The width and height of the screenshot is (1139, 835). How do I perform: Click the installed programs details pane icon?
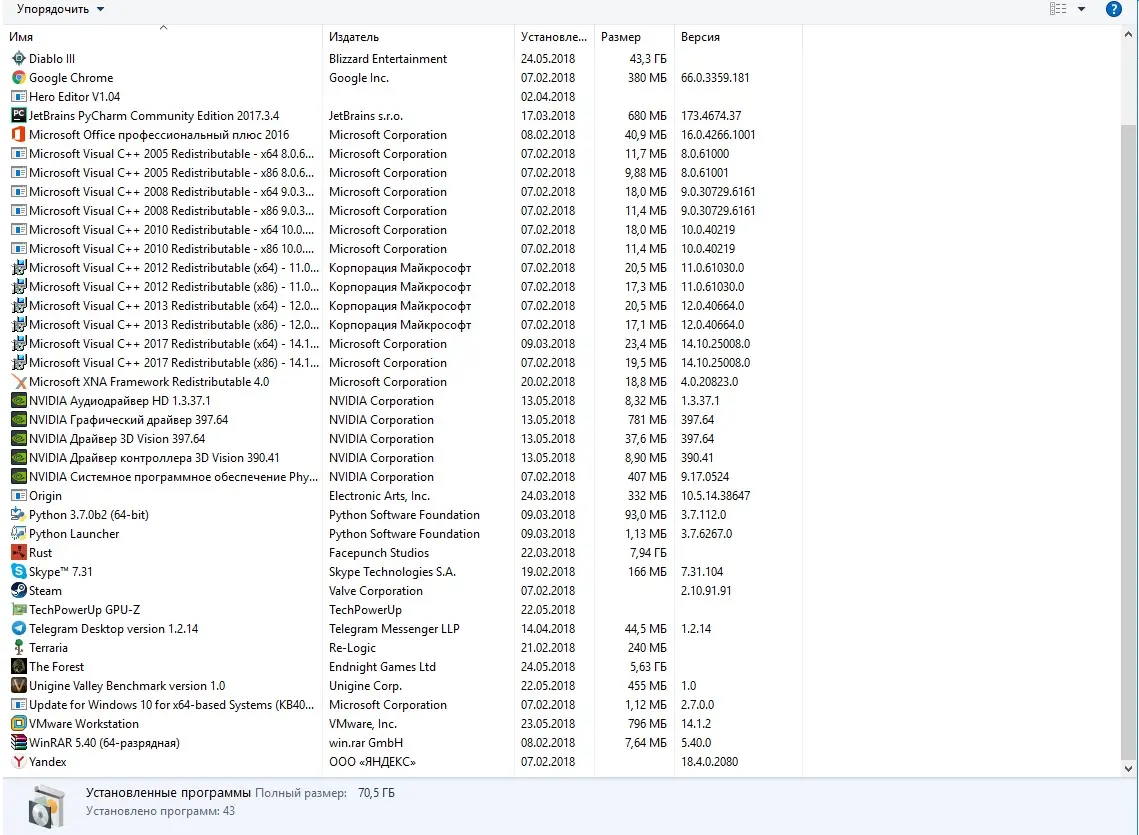click(46, 805)
